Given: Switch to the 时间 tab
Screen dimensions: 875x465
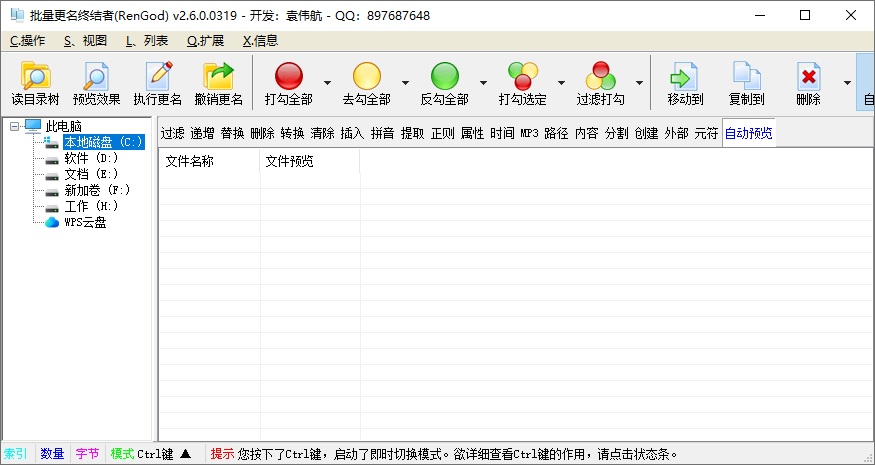Looking at the screenshot, I should coord(502,133).
